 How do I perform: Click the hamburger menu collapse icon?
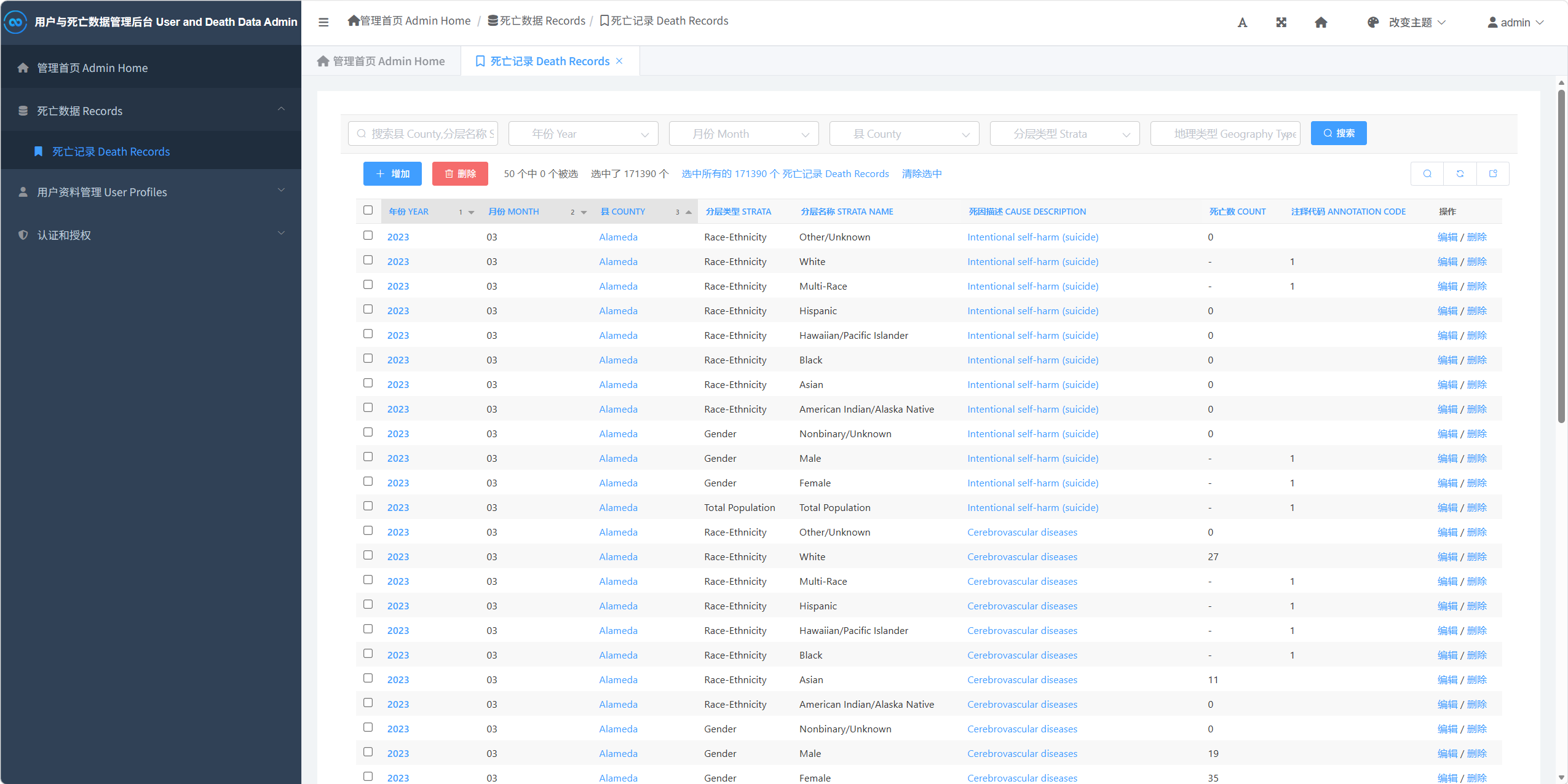(323, 22)
